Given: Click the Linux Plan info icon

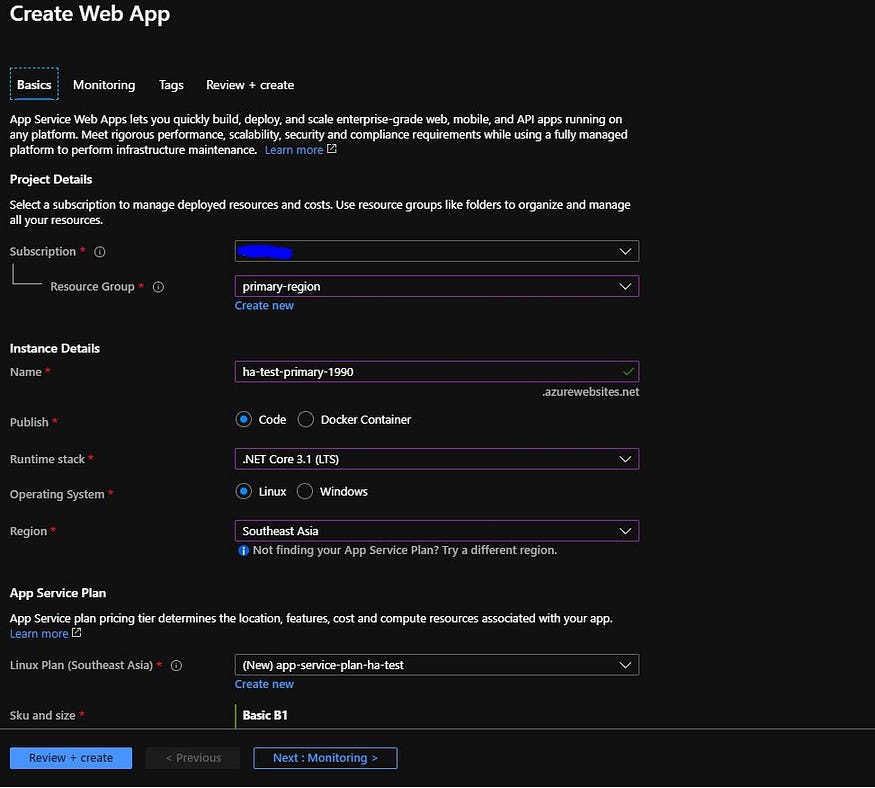Looking at the screenshot, I should (176, 665).
